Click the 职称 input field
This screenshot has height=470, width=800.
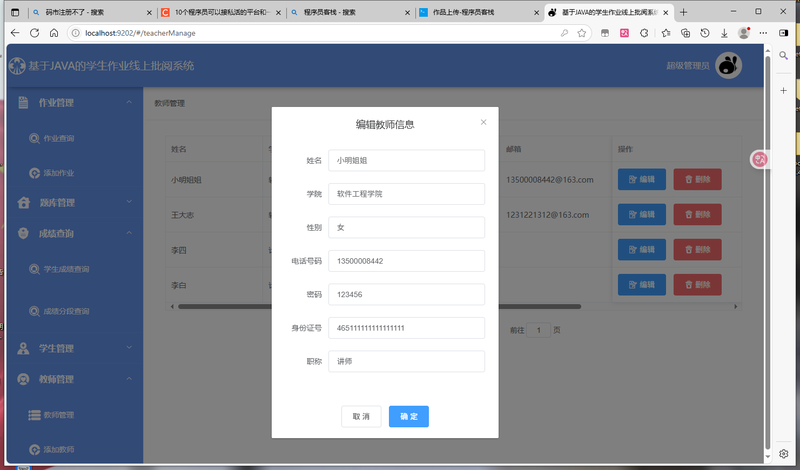[406, 361]
